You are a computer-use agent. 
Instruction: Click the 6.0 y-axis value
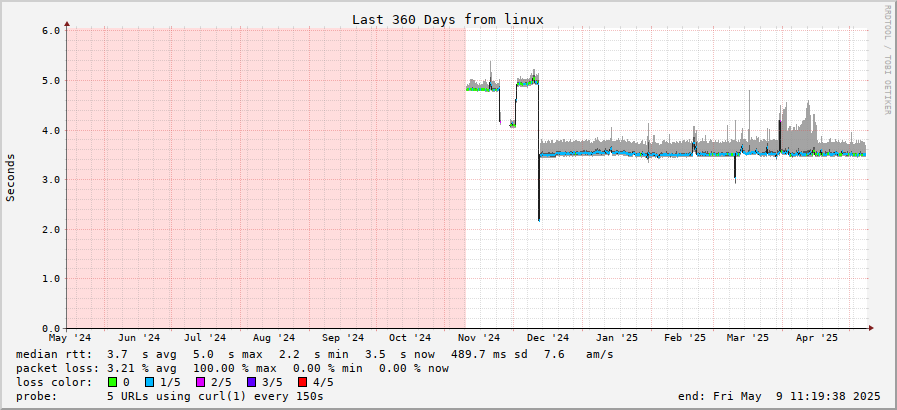point(51,31)
